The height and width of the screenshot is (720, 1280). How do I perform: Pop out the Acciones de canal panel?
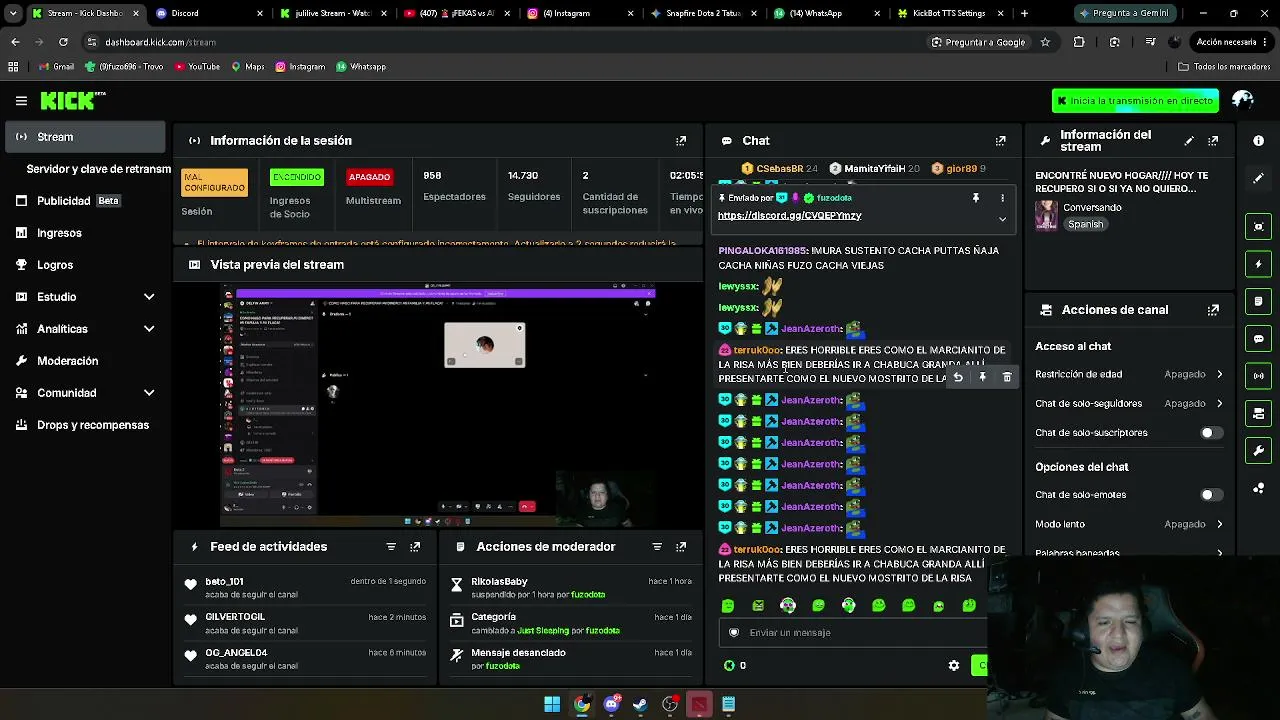point(1213,310)
